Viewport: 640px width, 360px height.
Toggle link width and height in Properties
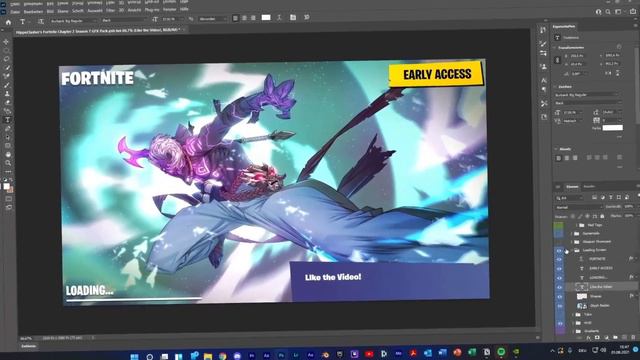558,60
